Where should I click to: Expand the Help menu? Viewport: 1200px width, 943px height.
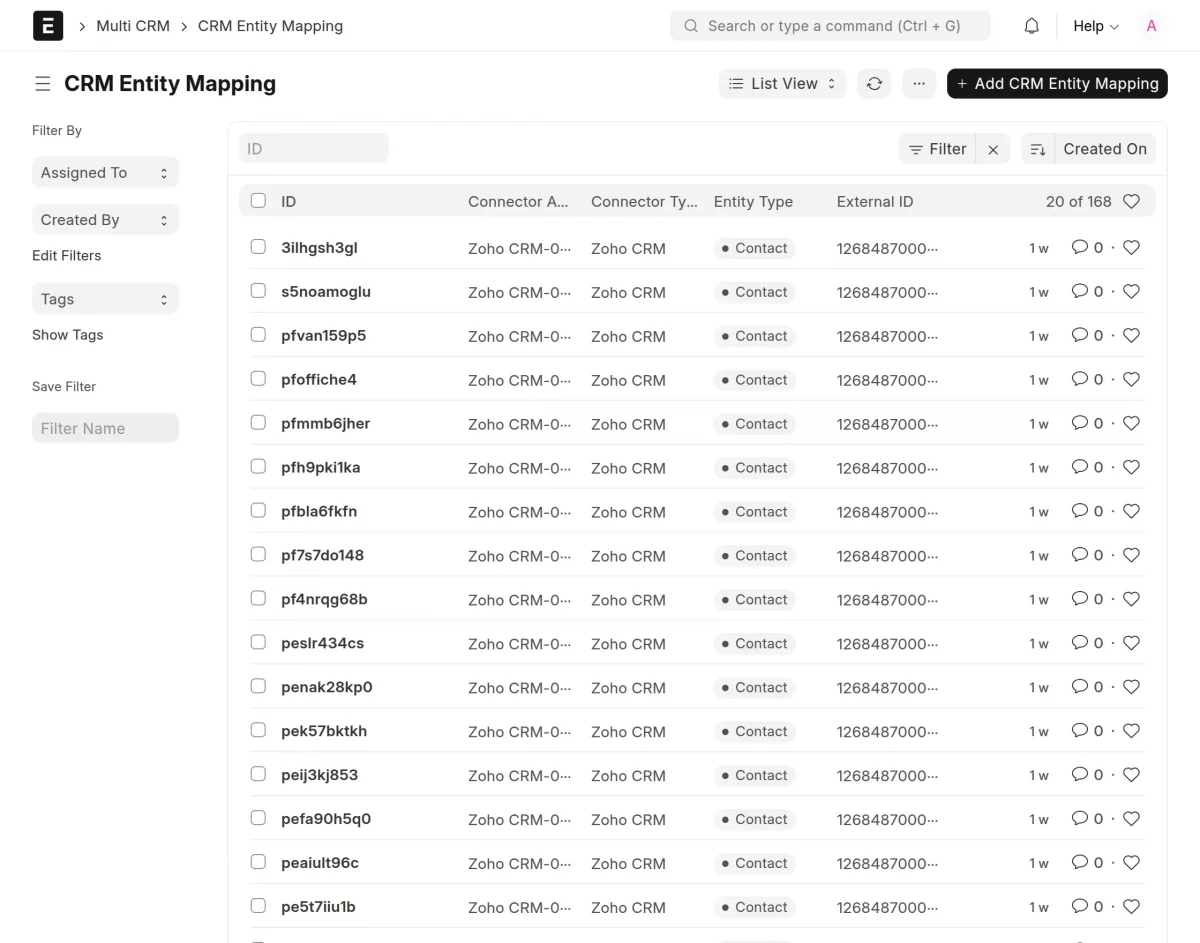click(1096, 26)
